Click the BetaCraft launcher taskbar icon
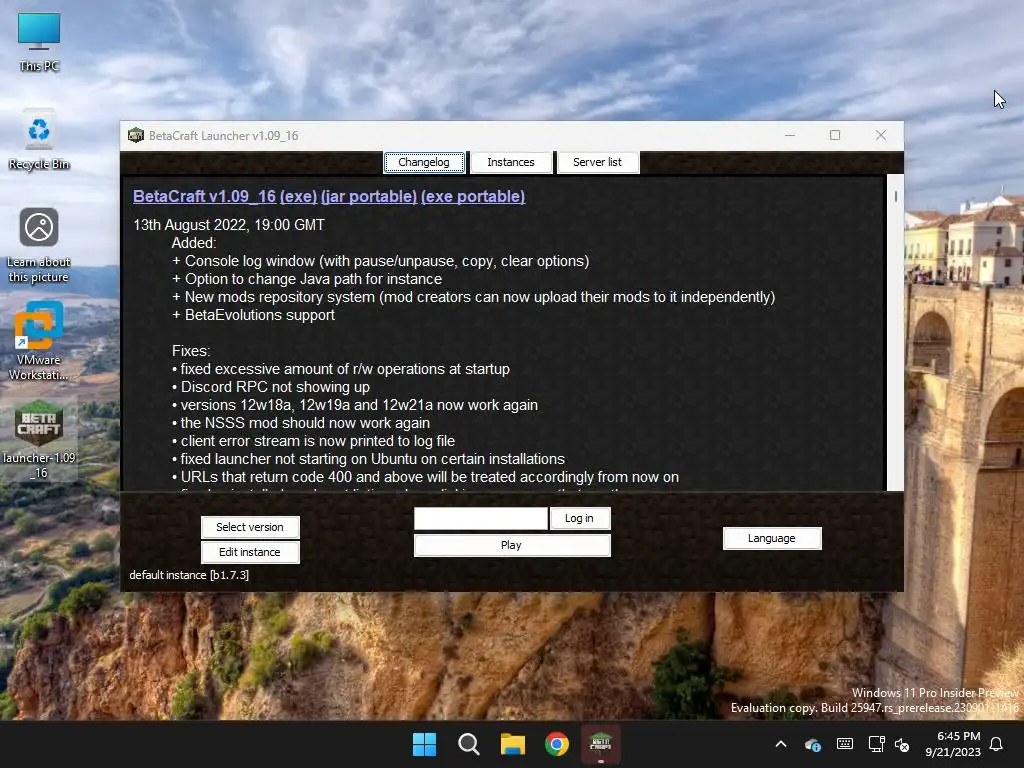 (600, 744)
